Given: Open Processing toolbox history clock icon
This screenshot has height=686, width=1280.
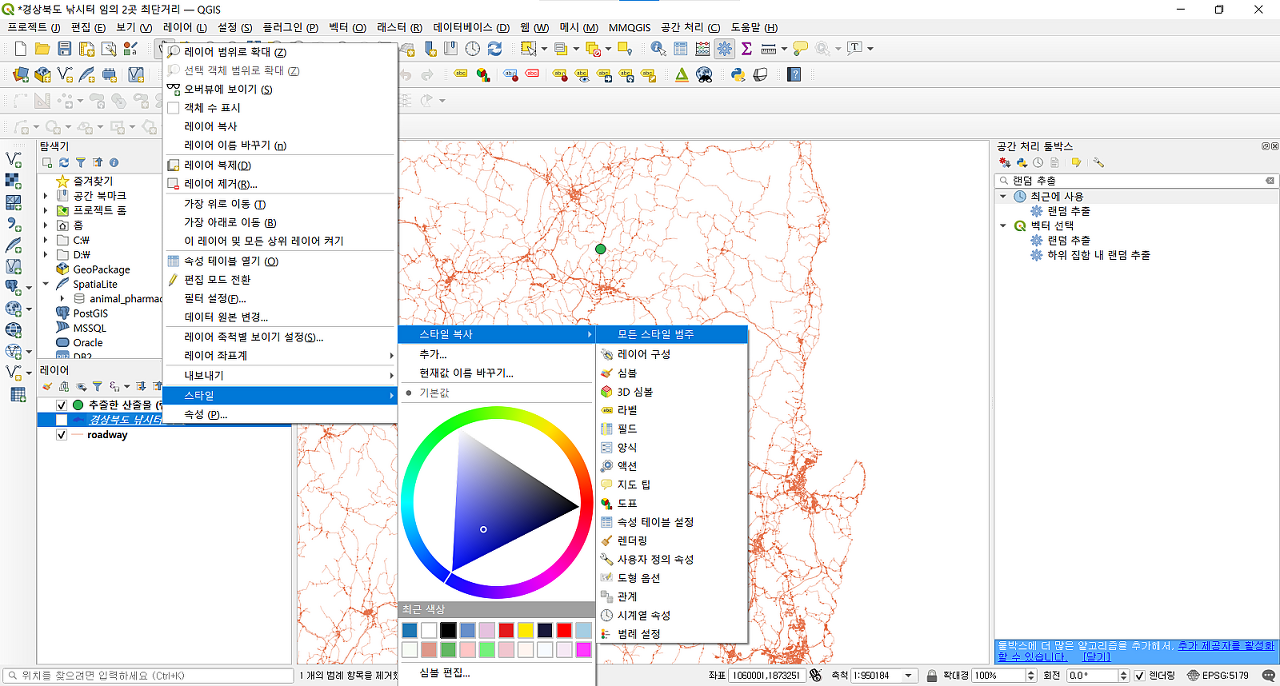Looking at the screenshot, I should pyautogui.click(x=1038, y=162).
